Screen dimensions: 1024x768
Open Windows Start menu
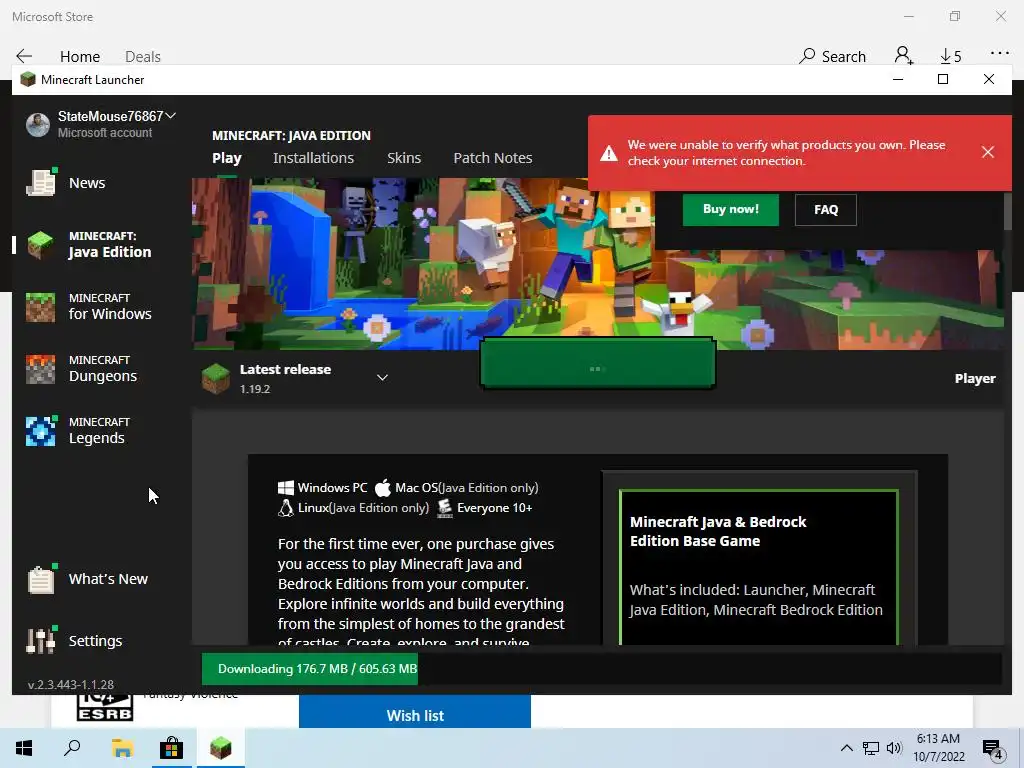(24, 748)
